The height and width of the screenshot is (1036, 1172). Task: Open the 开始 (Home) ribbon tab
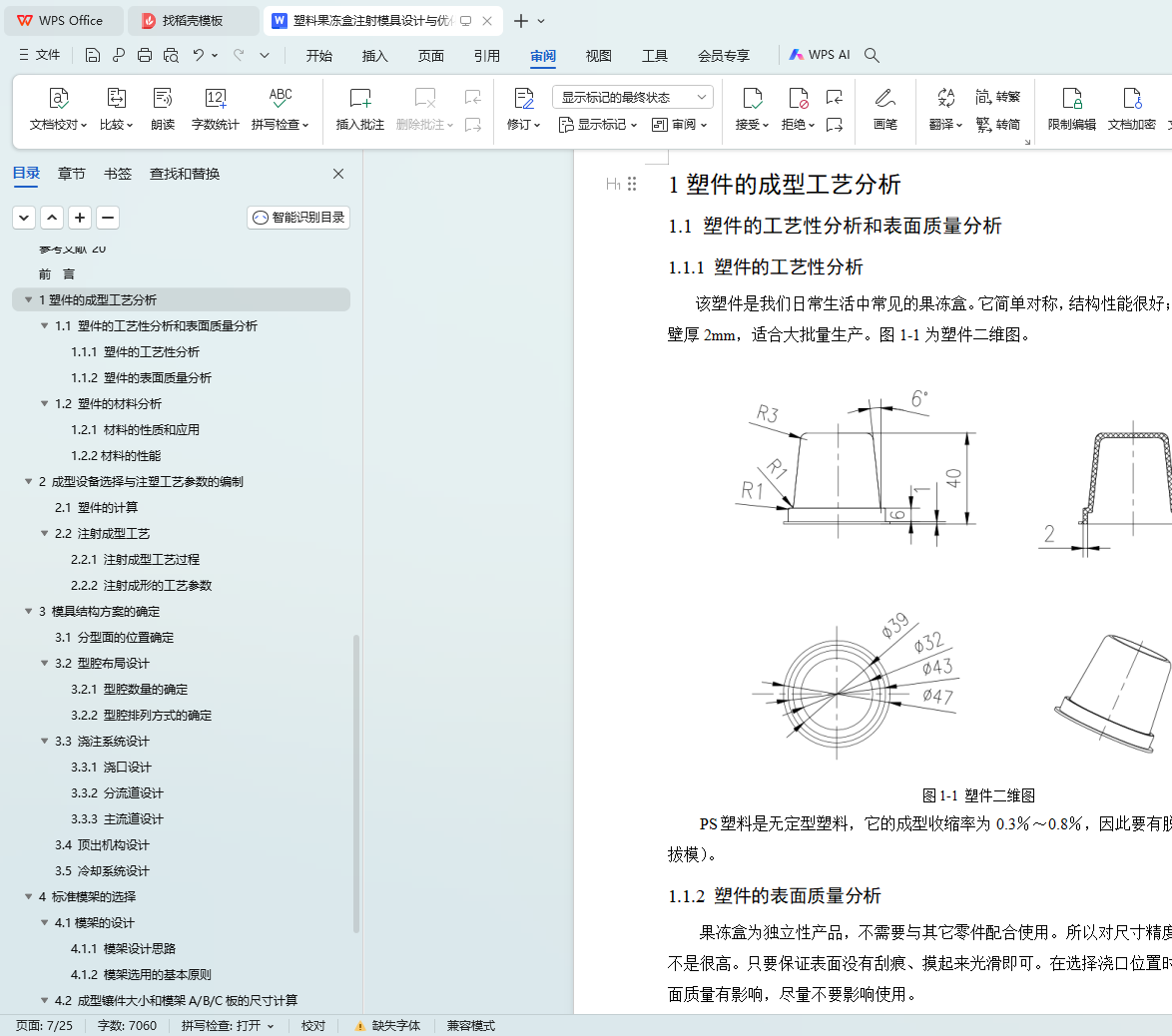coord(319,56)
